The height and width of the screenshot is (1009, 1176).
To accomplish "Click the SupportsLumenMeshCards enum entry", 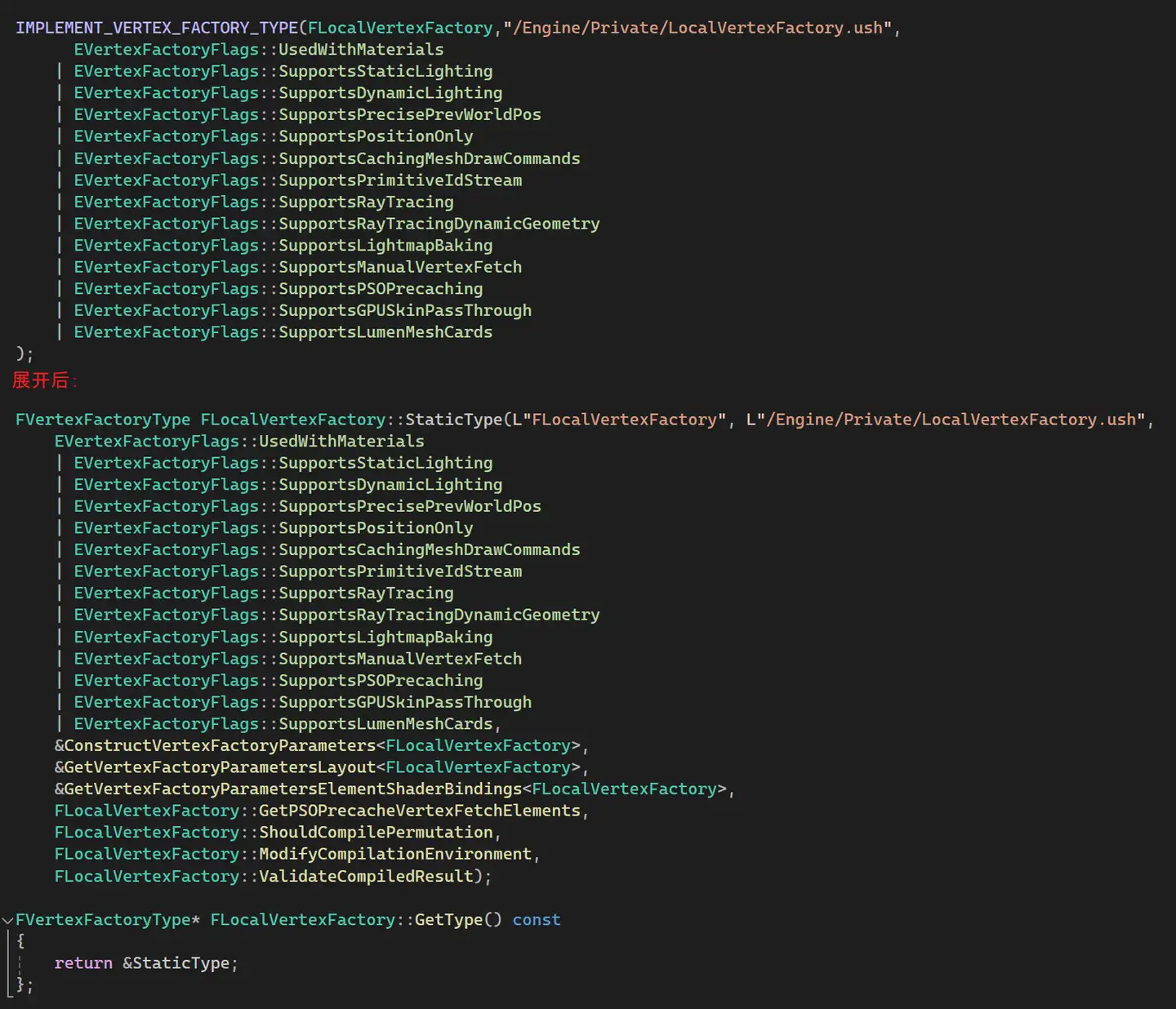I will [385, 331].
